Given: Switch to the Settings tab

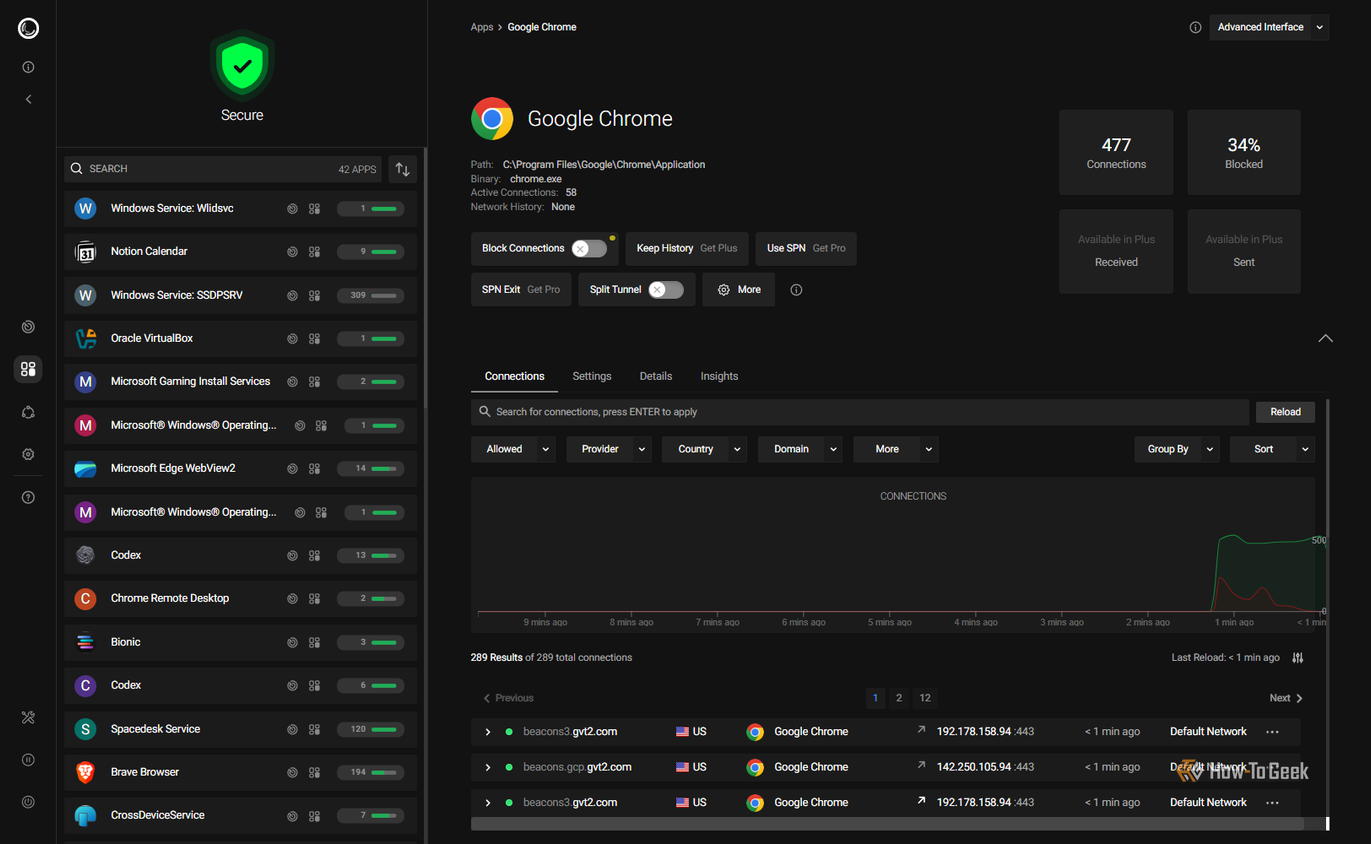Looking at the screenshot, I should click(x=592, y=376).
